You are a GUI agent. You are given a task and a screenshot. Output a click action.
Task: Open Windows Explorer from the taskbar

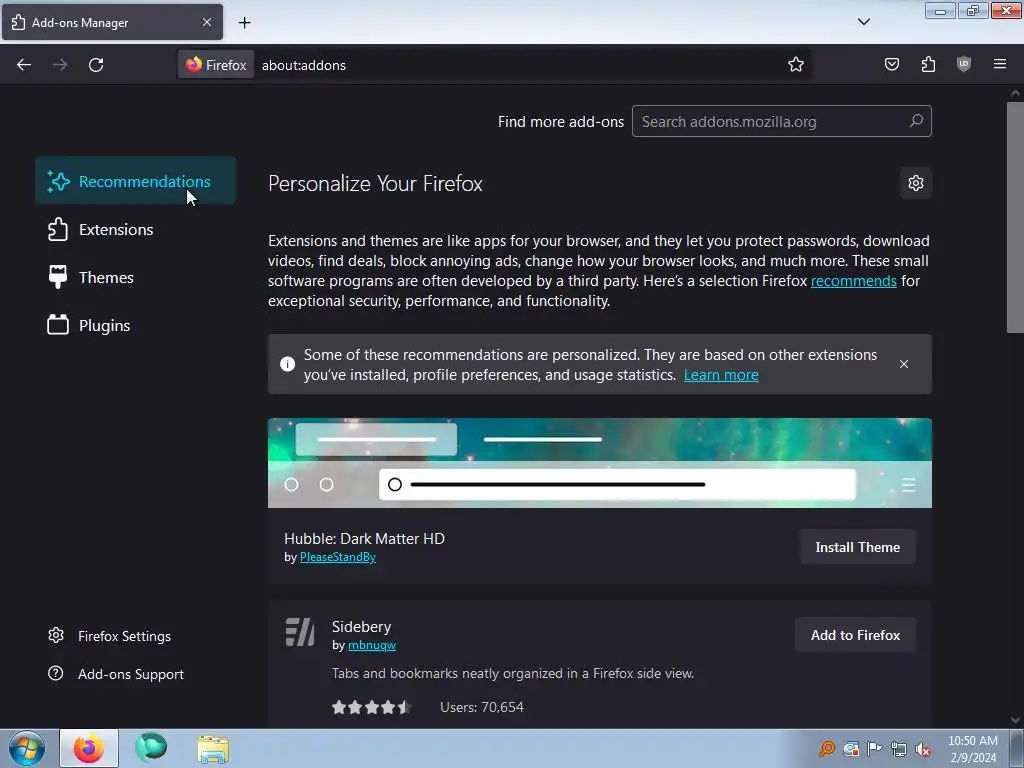pyautogui.click(x=213, y=750)
